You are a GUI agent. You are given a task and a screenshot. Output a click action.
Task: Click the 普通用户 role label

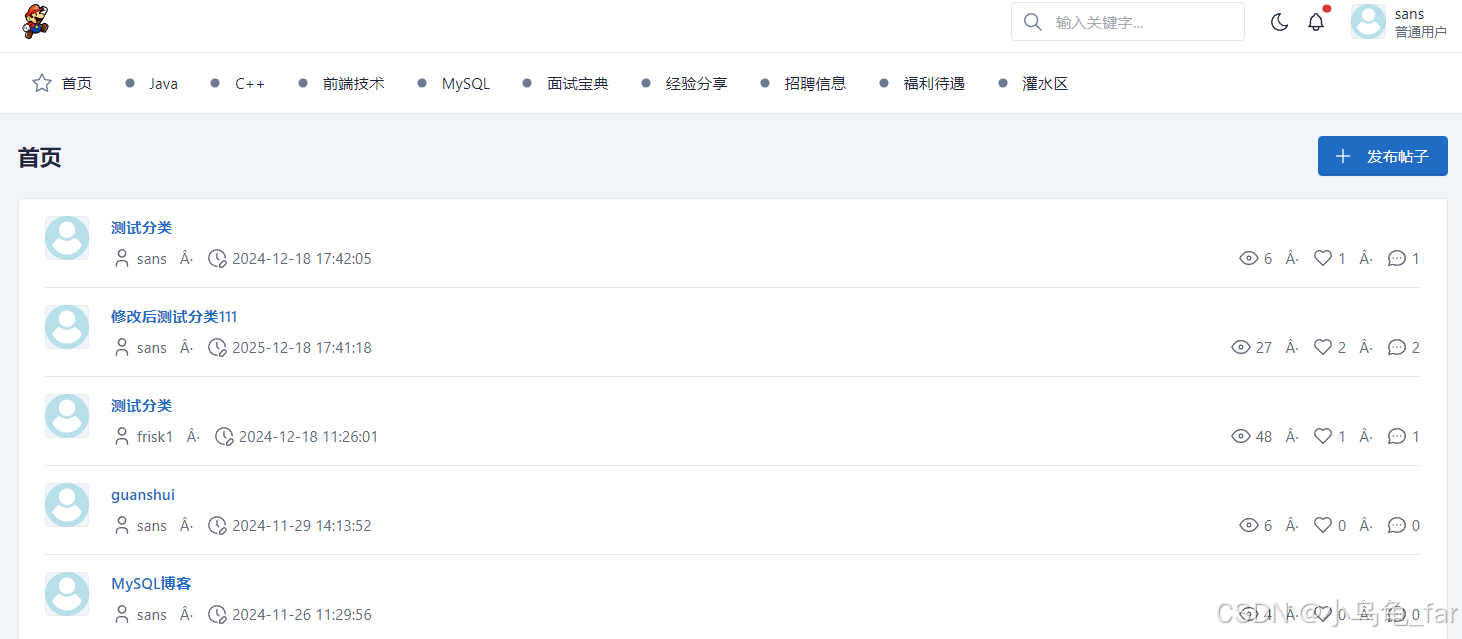pyautogui.click(x=1421, y=31)
